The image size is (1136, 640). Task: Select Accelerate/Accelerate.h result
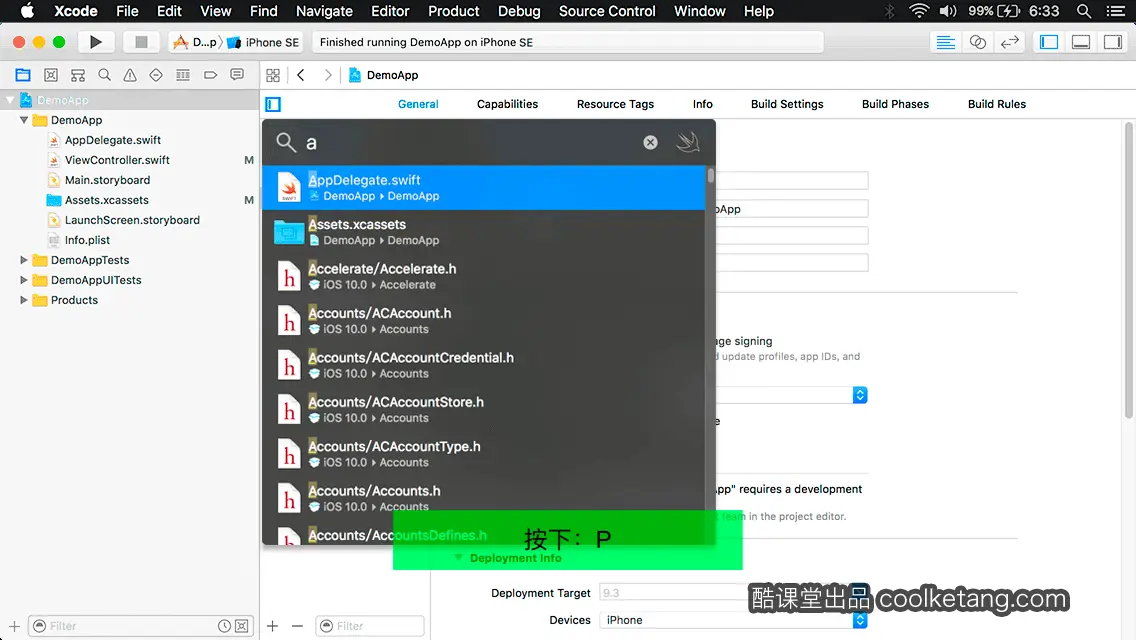point(484,276)
